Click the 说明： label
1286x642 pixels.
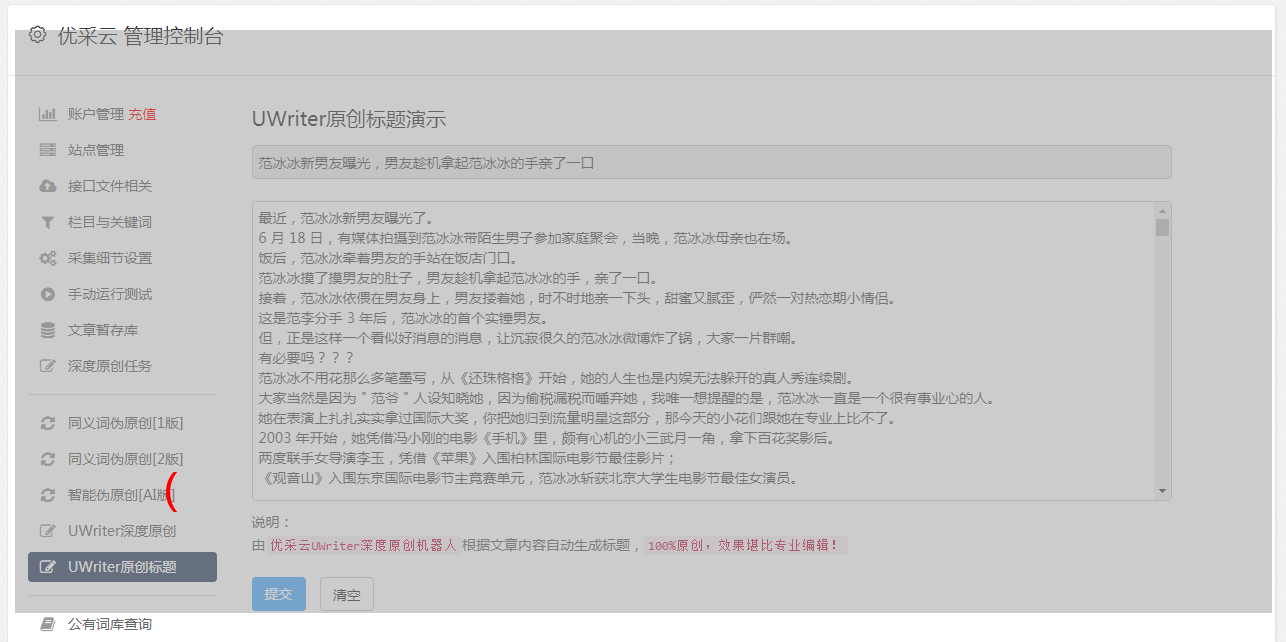[x=271, y=523]
